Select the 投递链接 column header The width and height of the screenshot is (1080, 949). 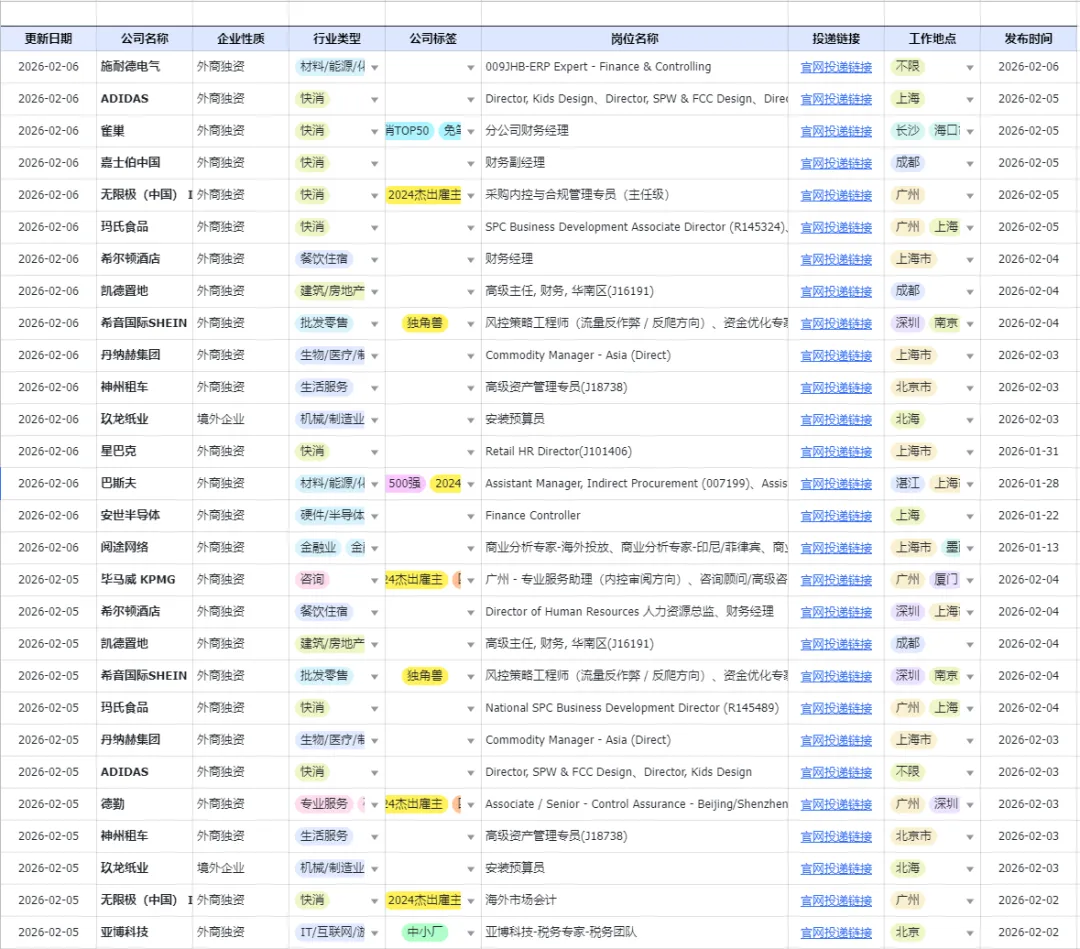pyautogui.click(x=836, y=39)
